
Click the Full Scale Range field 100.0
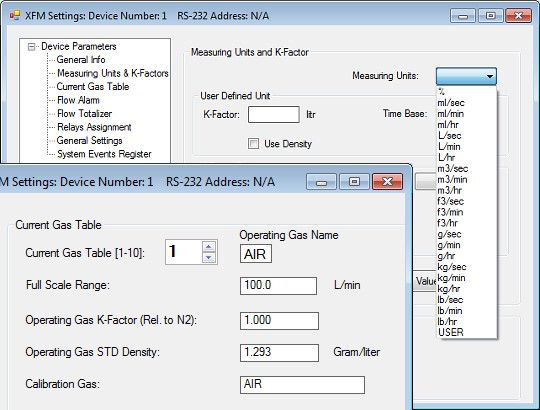pyautogui.click(x=278, y=285)
